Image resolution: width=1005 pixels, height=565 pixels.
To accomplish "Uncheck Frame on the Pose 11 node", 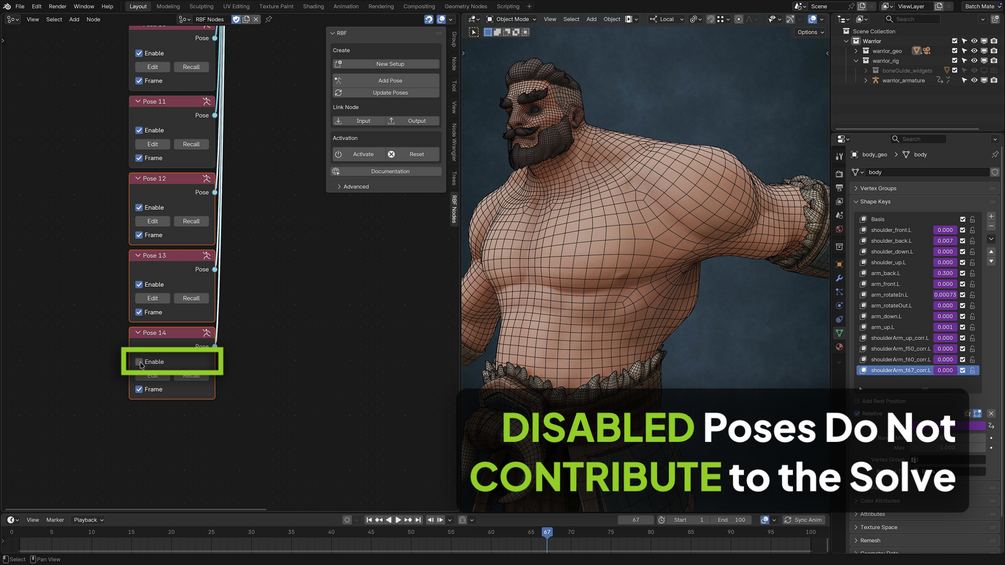I will tap(139, 158).
